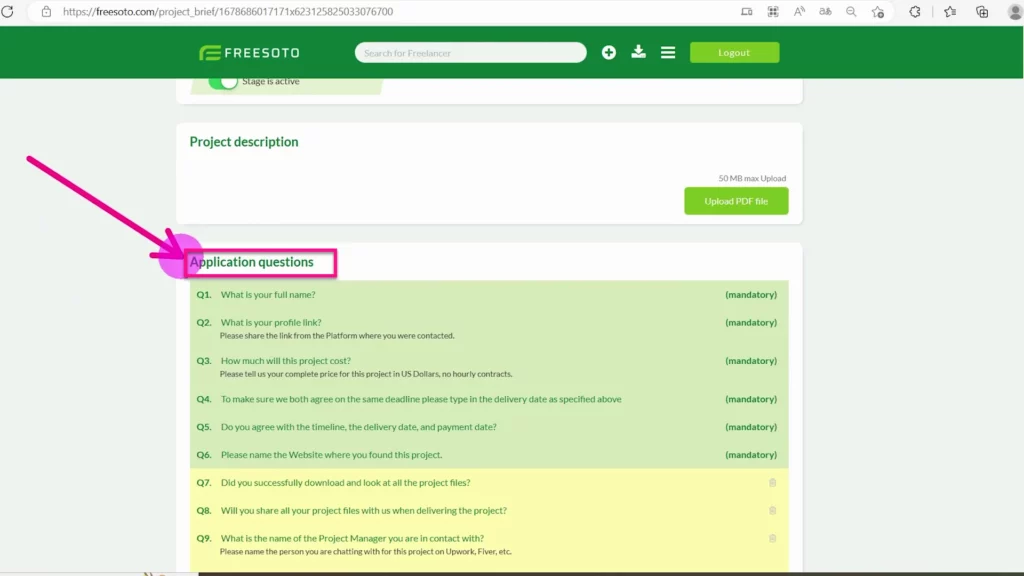Click Q2 hint about Platform link
Viewport: 1024px width, 576px height.
[x=337, y=336]
